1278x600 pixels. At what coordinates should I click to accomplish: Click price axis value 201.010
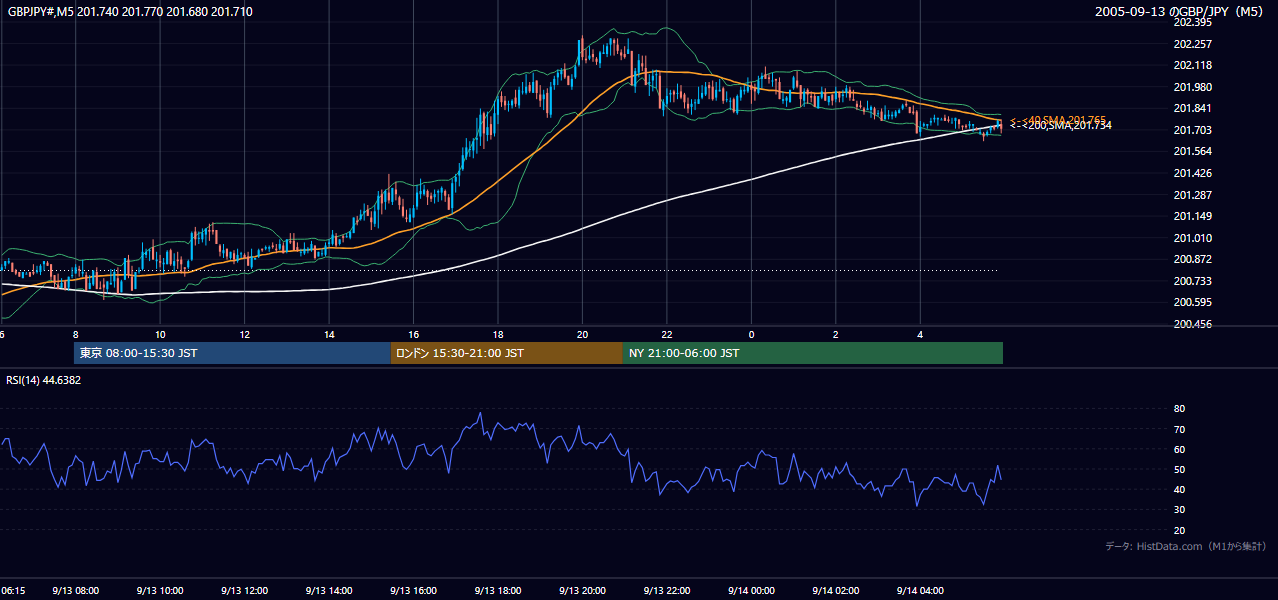click(1192, 238)
